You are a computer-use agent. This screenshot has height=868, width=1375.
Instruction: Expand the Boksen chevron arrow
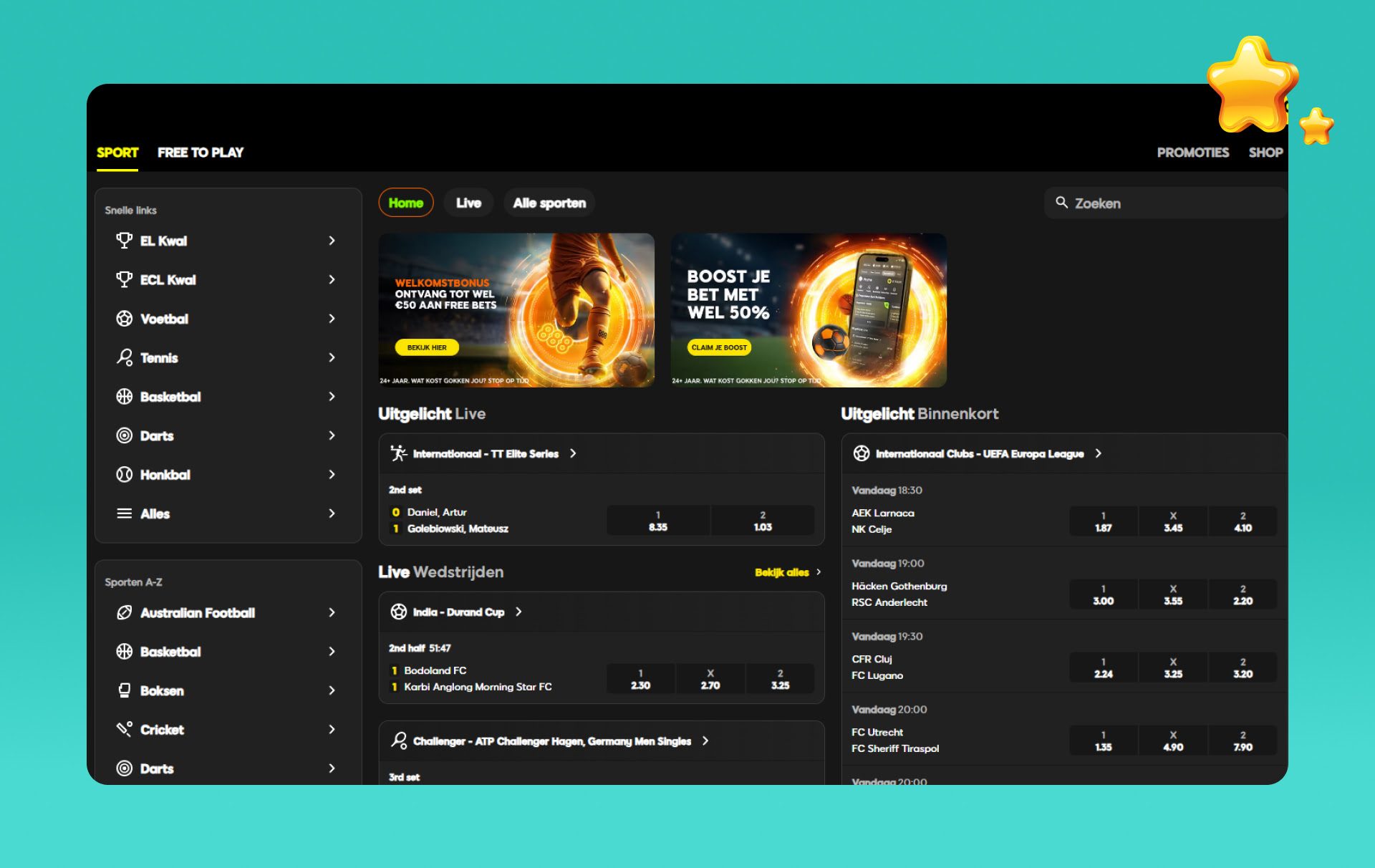pos(332,690)
